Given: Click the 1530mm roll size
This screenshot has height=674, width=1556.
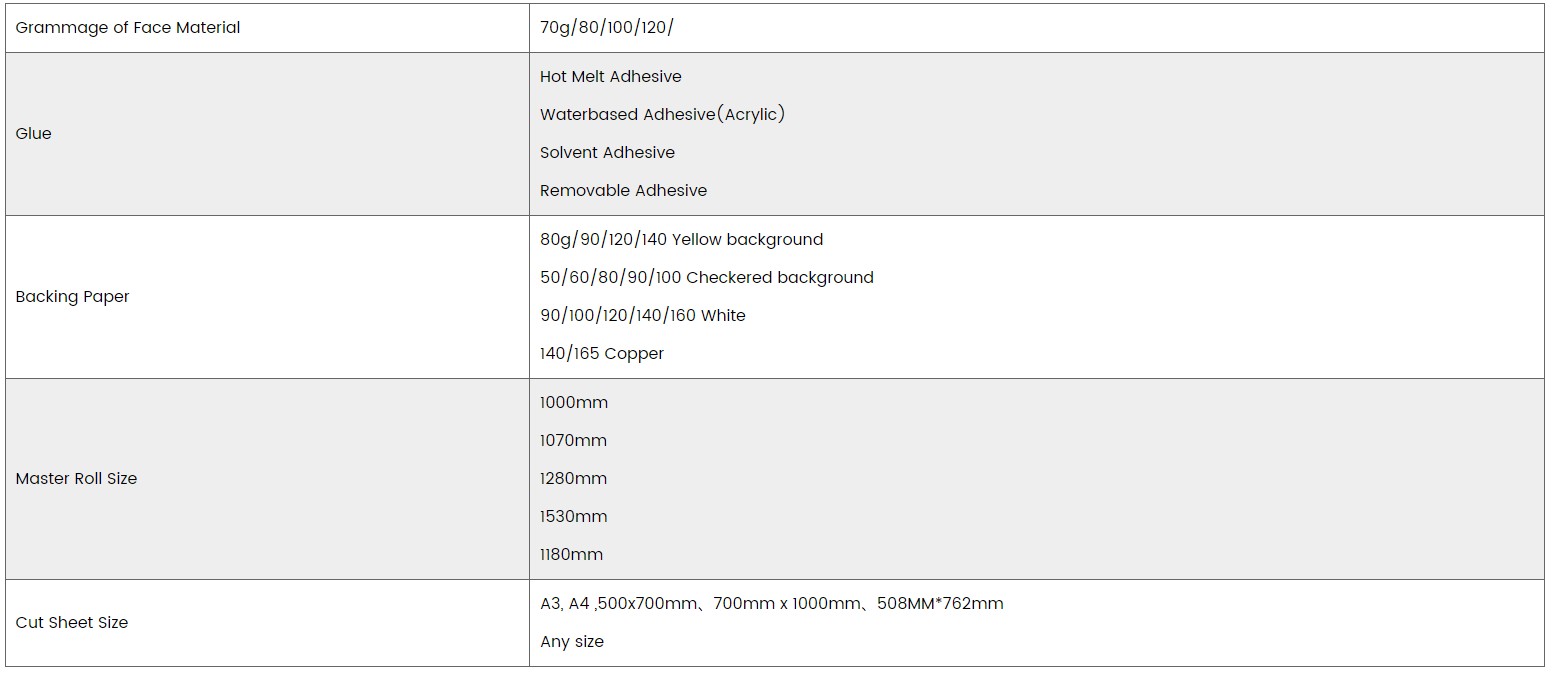Looking at the screenshot, I should pos(573,517).
